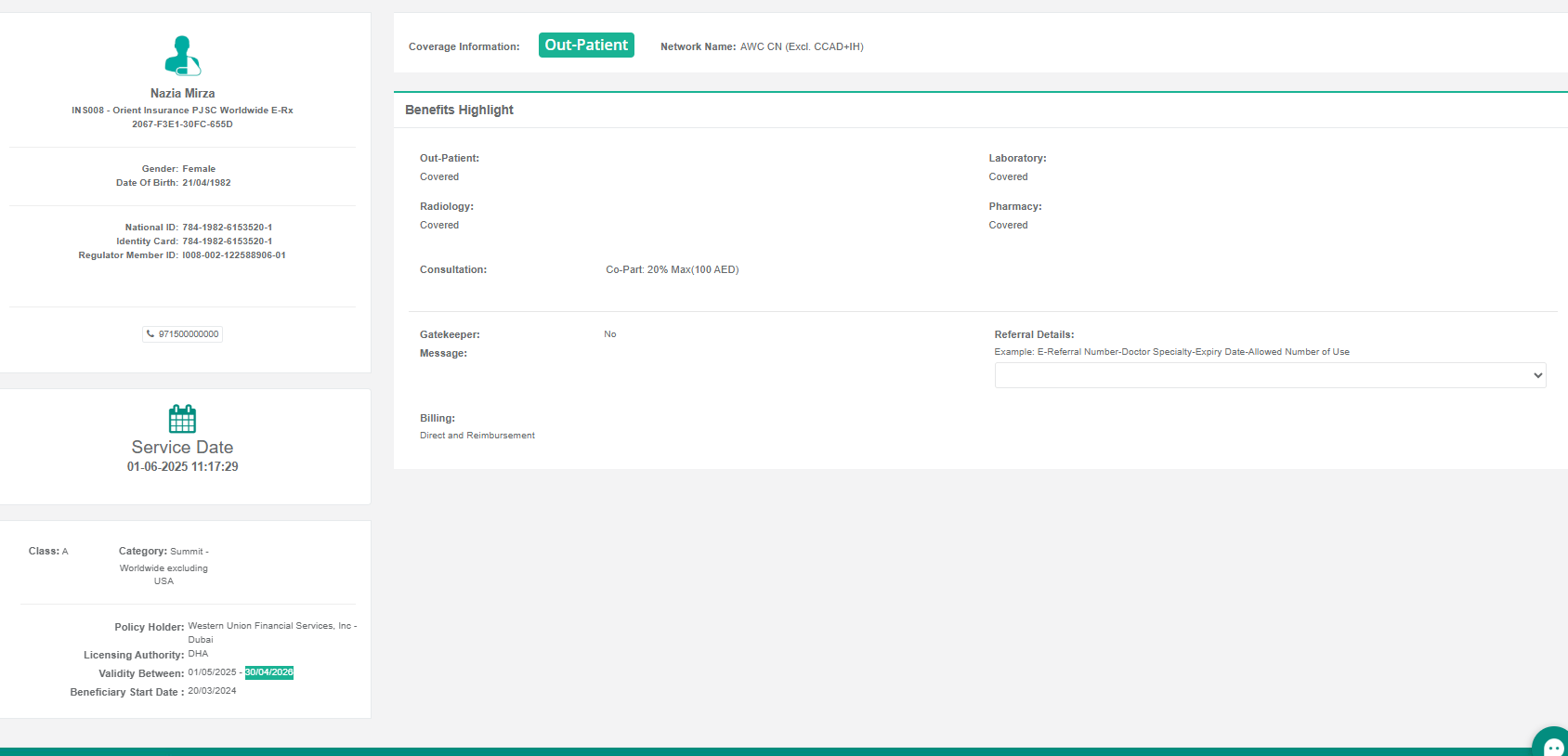Click the phone icon beside the contact number
Viewport: 1568px width, 756px height.
point(150,334)
